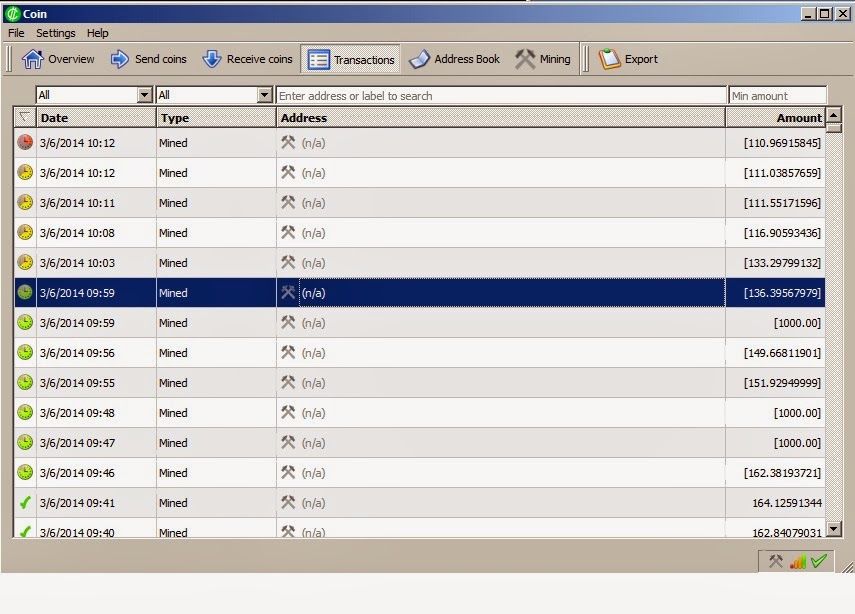
Task: Focus the address or label search field
Action: [x=501, y=95]
